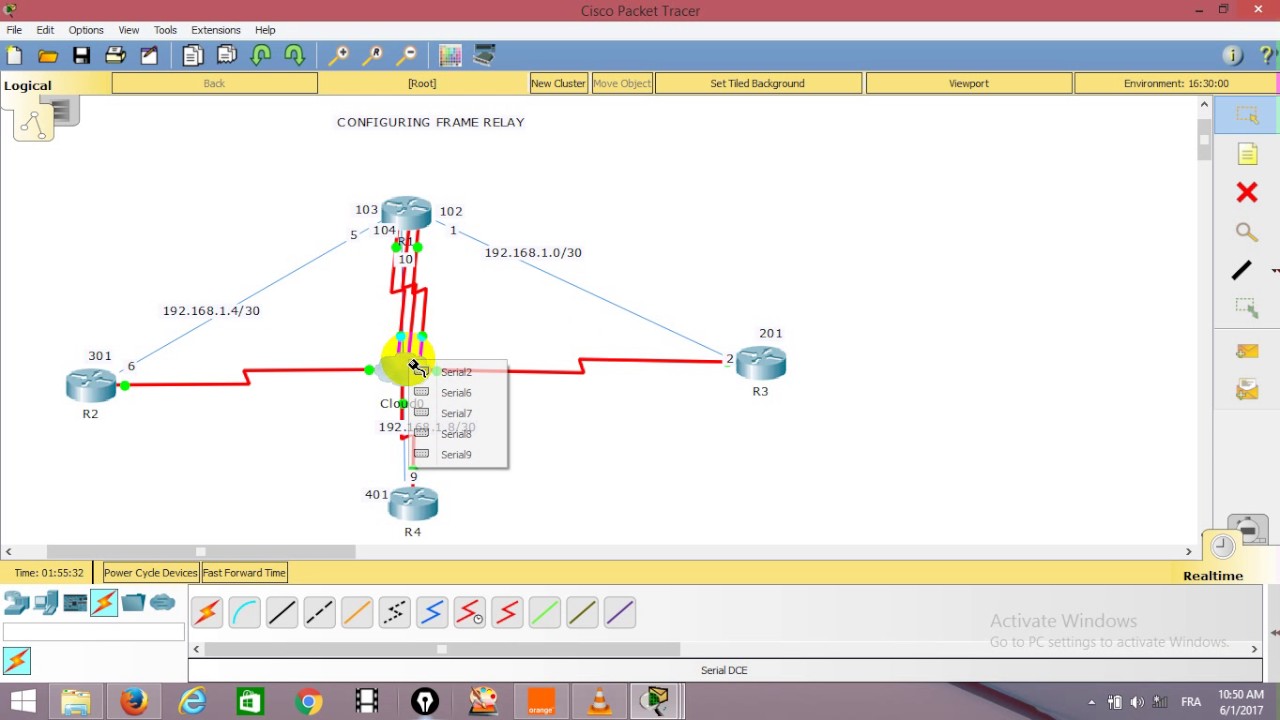Image resolution: width=1280 pixels, height=720 pixels.
Task: Click Fast Forward Time
Action: click(x=245, y=573)
